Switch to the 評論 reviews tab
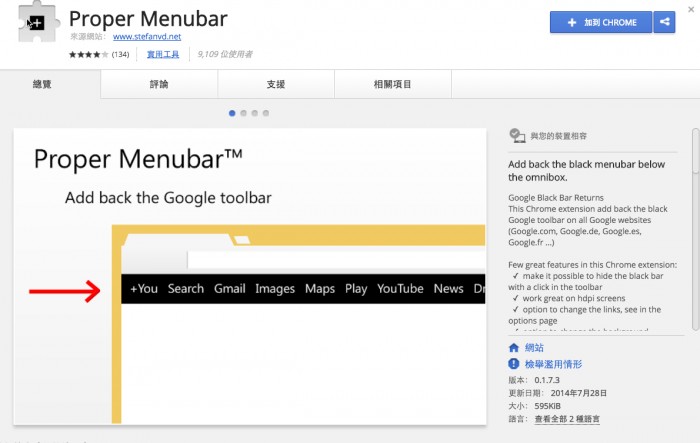700x443 pixels. pos(159,84)
